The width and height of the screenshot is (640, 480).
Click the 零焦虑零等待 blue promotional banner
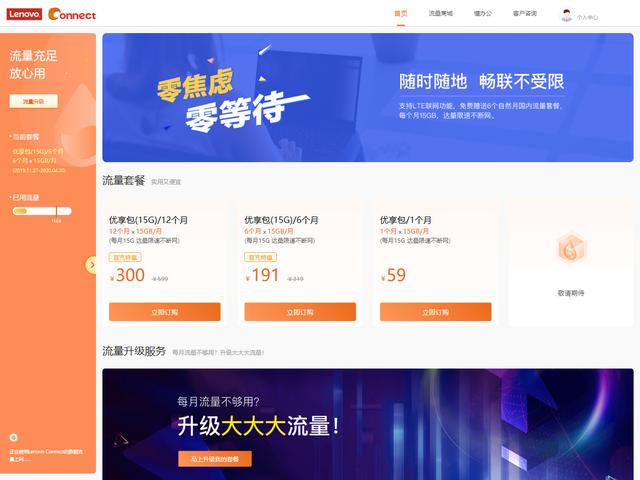click(x=368, y=98)
